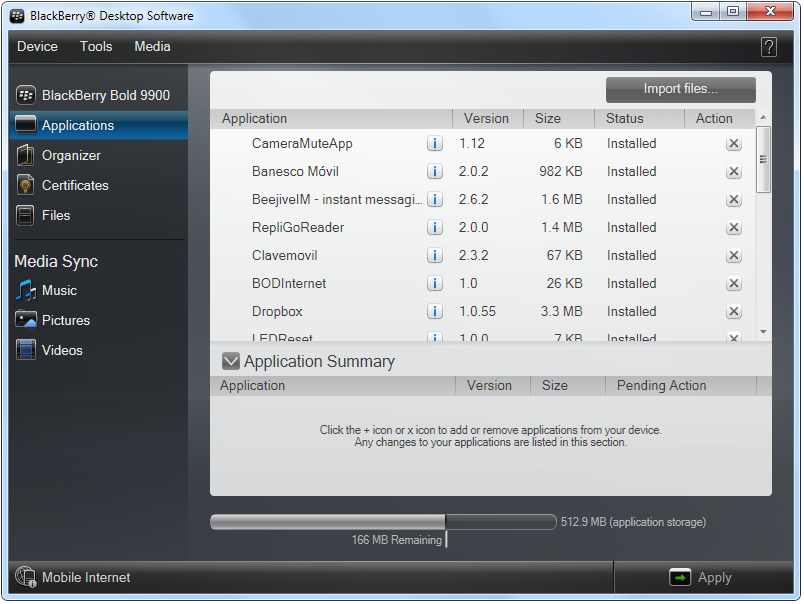Open the Pictures sidebar icon
This screenshot has height=604, width=804.
coord(26,320)
